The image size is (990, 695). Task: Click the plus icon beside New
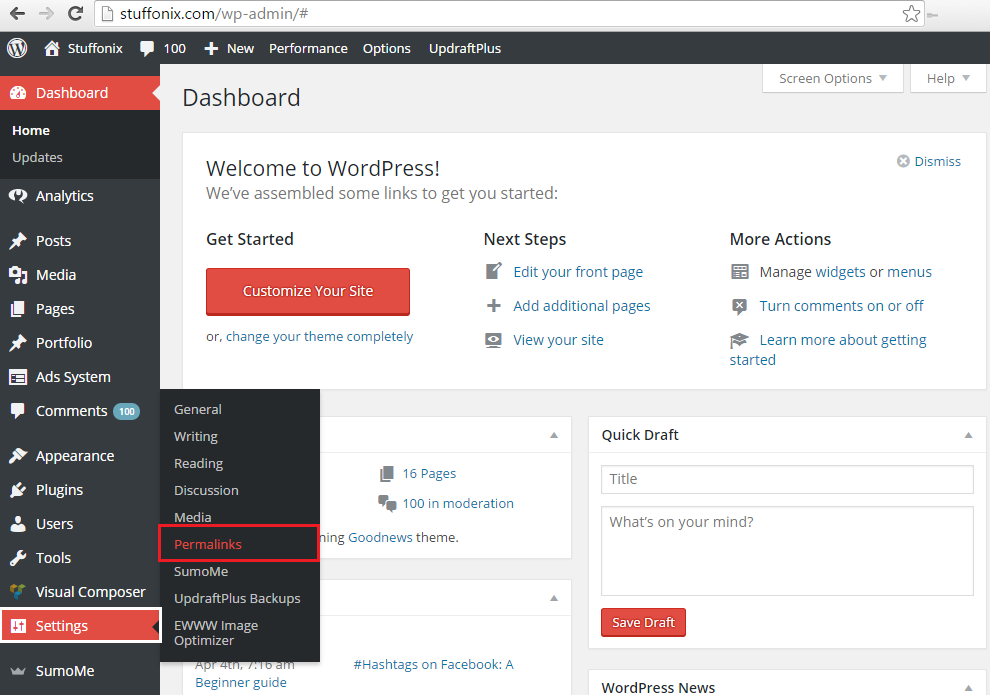tap(212, 49)
